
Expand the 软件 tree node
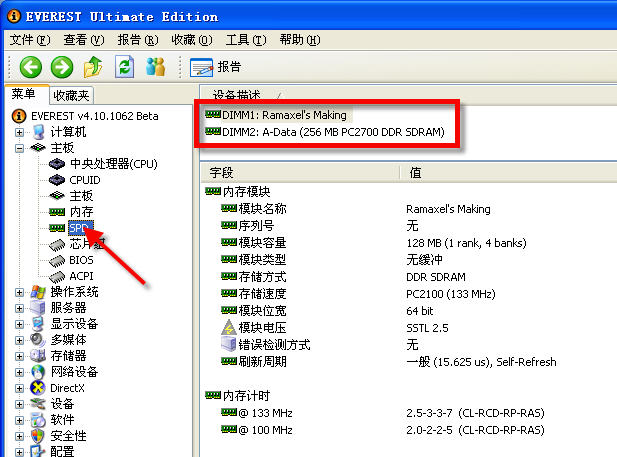[x=19, y=420]
